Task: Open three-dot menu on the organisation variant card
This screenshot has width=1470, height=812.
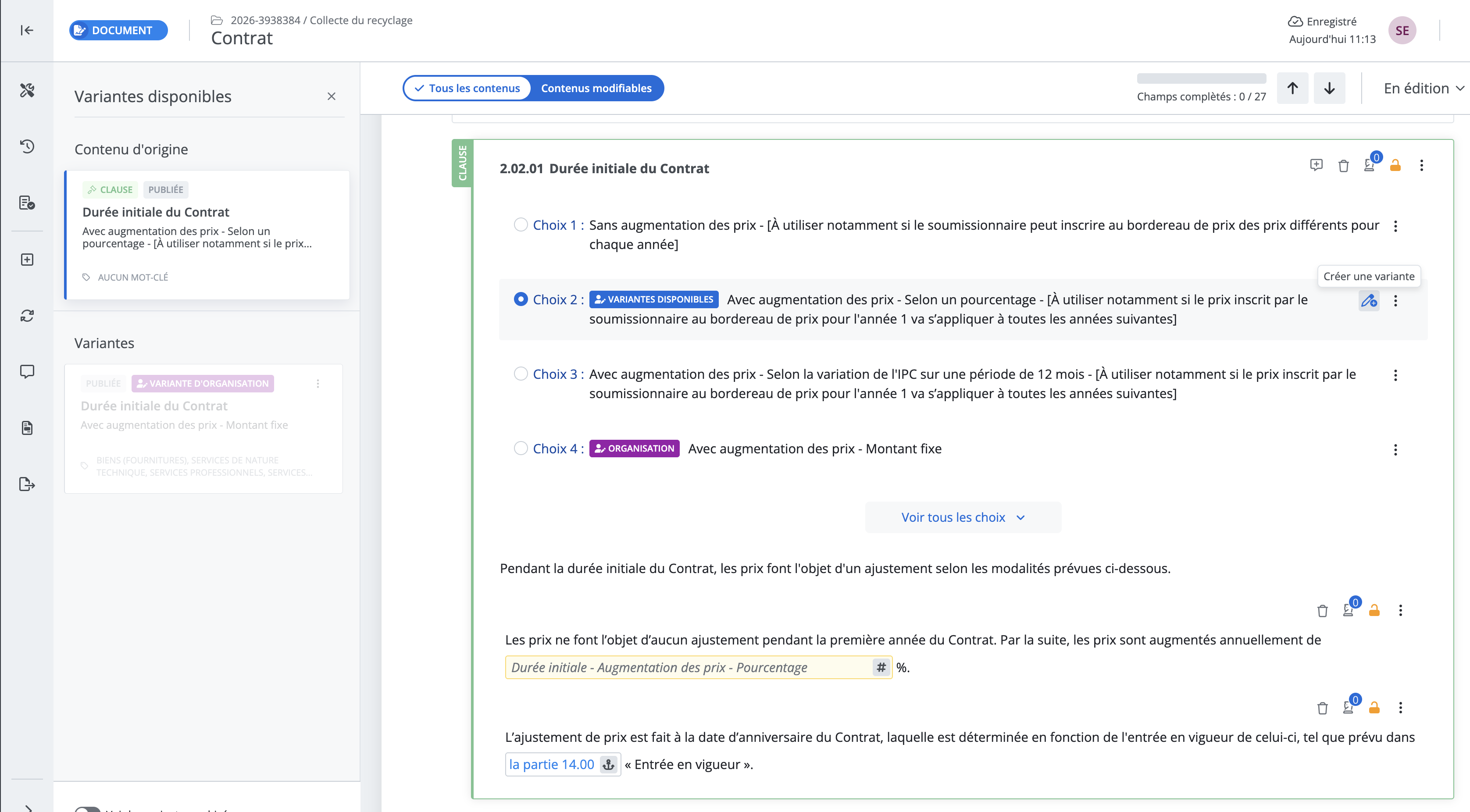Action: 318,384
